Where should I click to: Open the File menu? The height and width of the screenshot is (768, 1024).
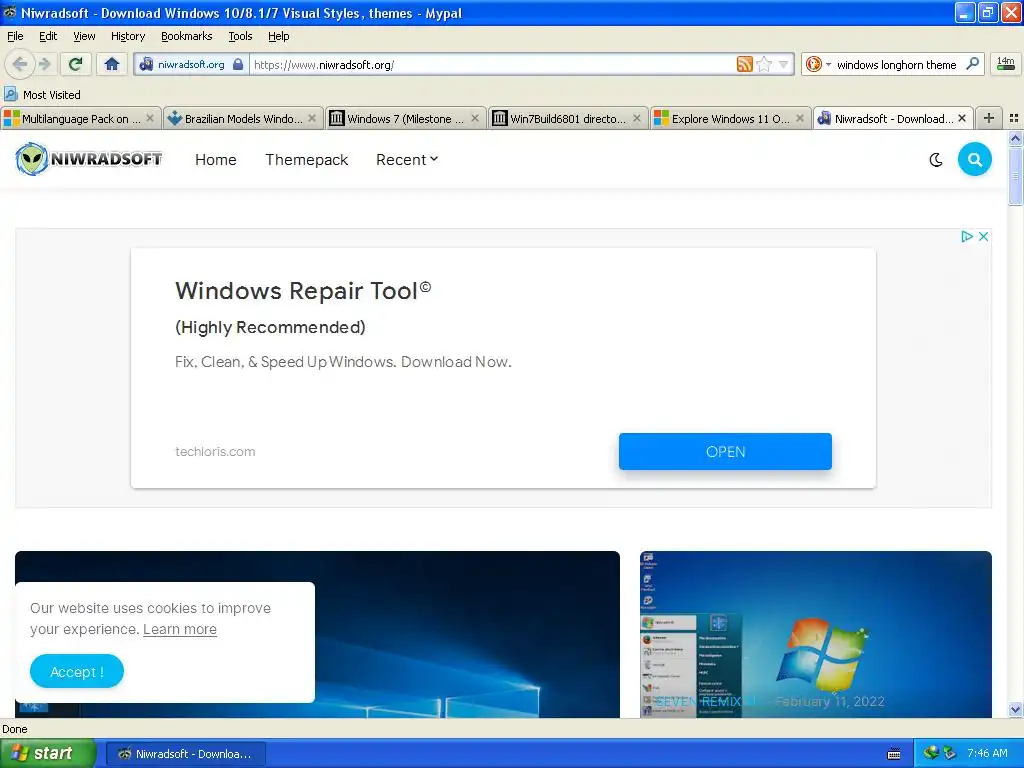(x=15, y=36)
